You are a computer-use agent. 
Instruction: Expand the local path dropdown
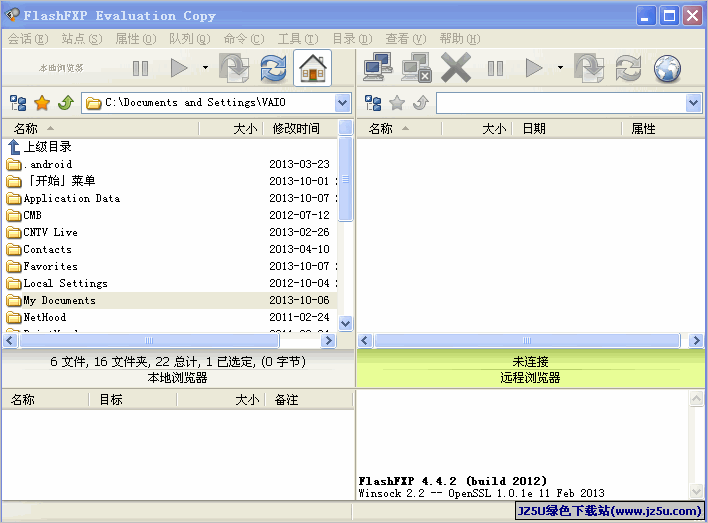coord(343,103)
